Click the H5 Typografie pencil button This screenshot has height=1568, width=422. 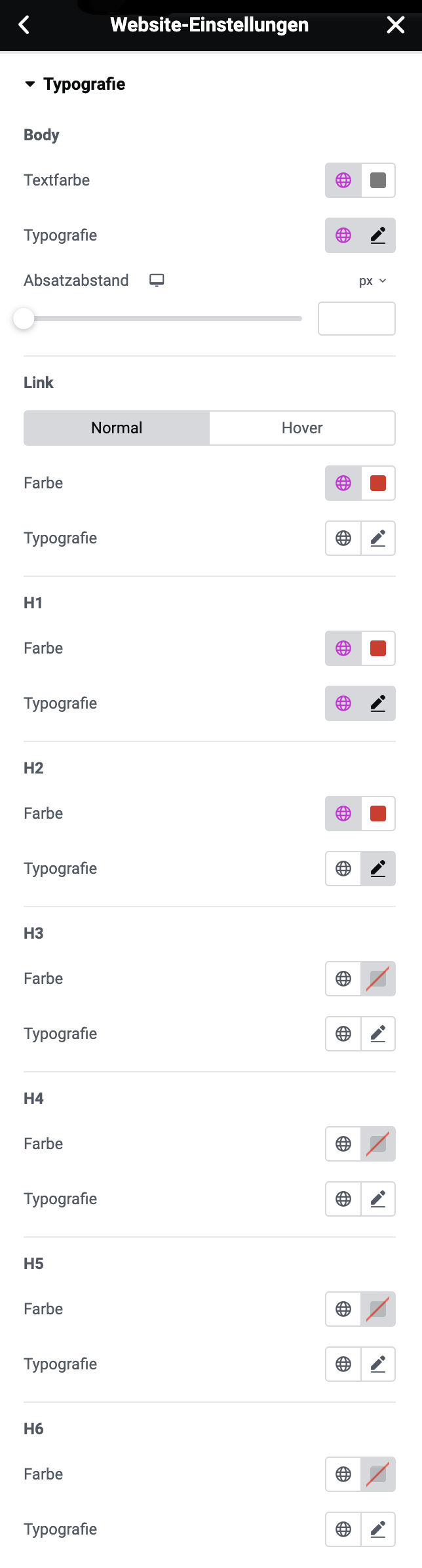click(x=378, y=1364)
